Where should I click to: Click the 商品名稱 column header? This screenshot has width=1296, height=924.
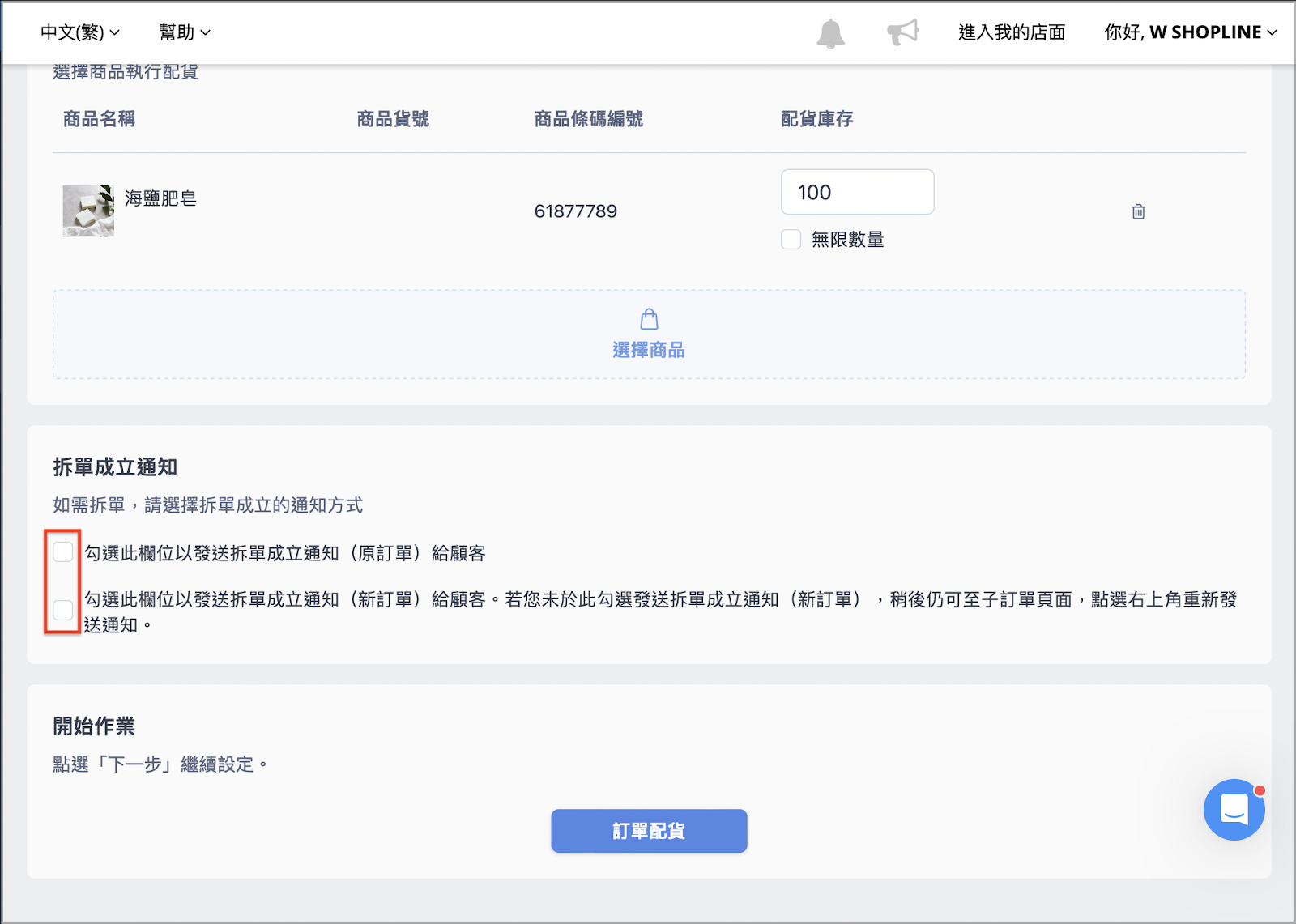(99, 119)
